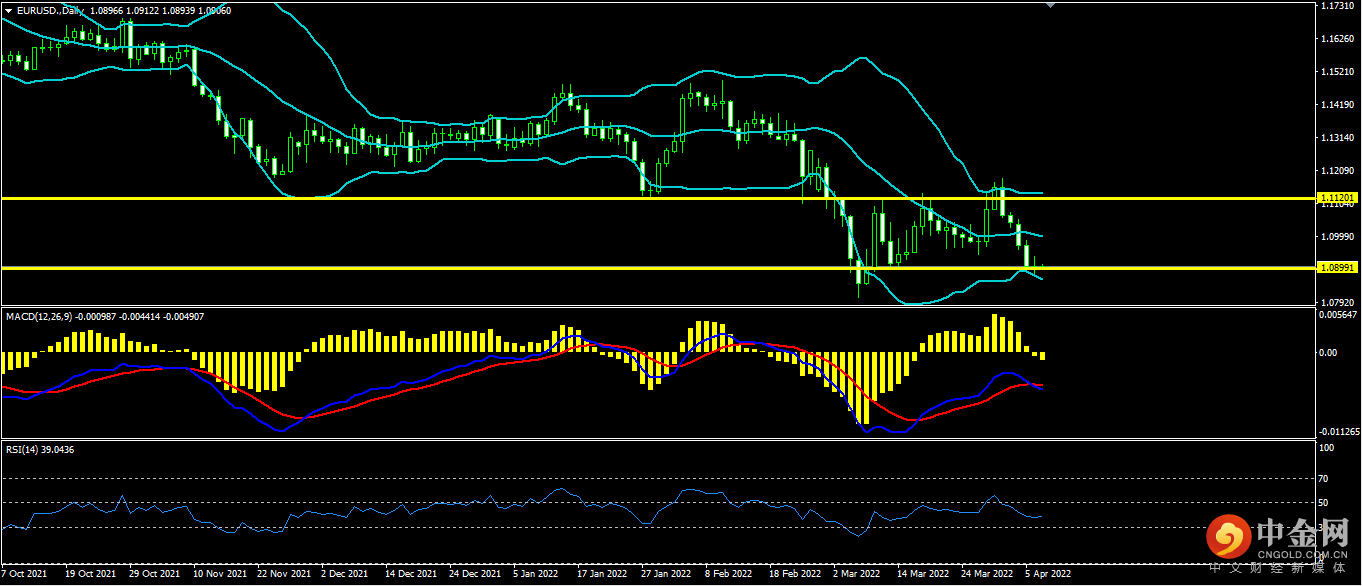
Task: Click the MACD 0.00 zero level label
Action: (x=1328, y=353)
